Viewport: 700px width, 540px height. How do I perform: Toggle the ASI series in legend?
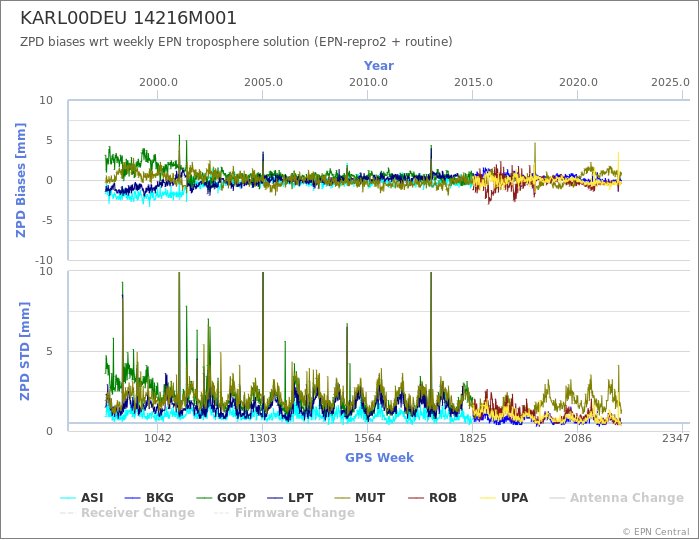pyautogui.click(x=82, y=498)
